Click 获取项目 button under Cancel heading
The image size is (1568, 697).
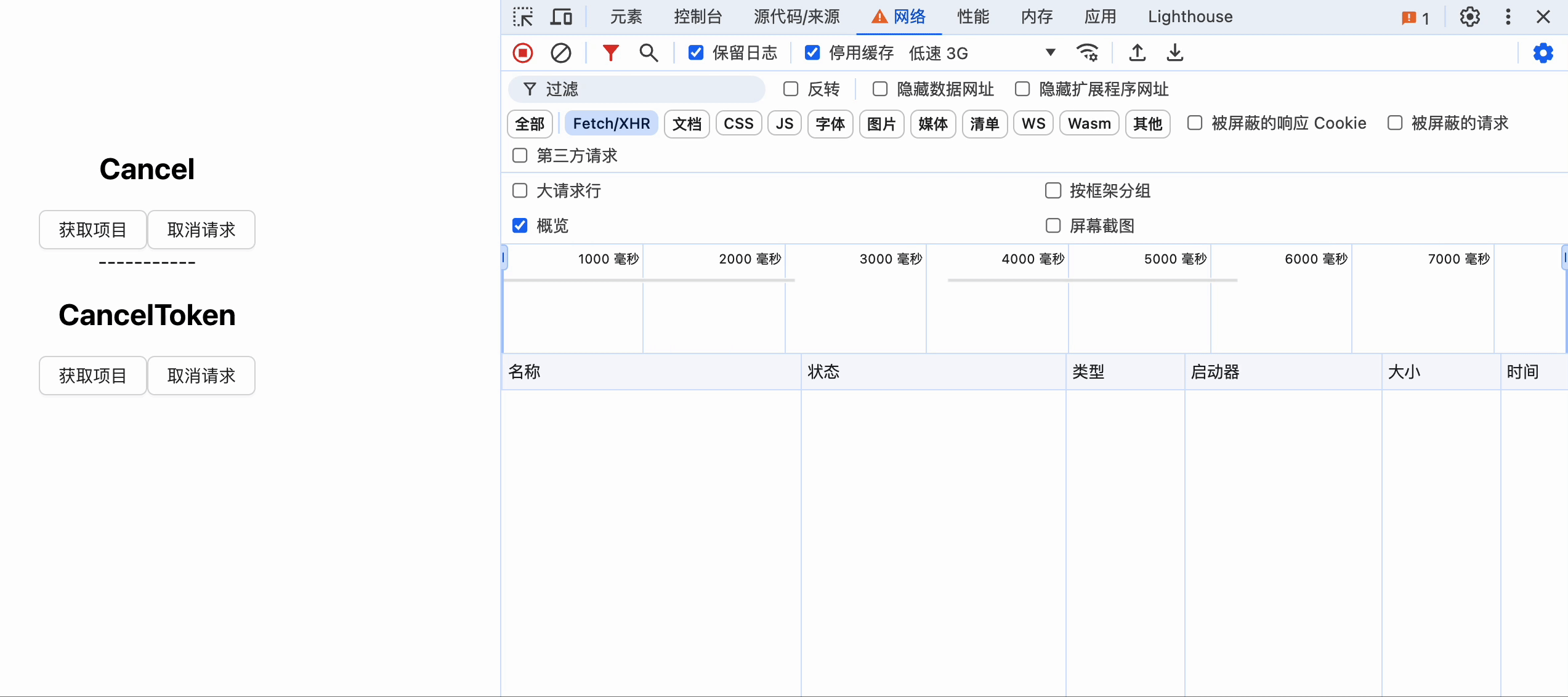tap(93, 230)
